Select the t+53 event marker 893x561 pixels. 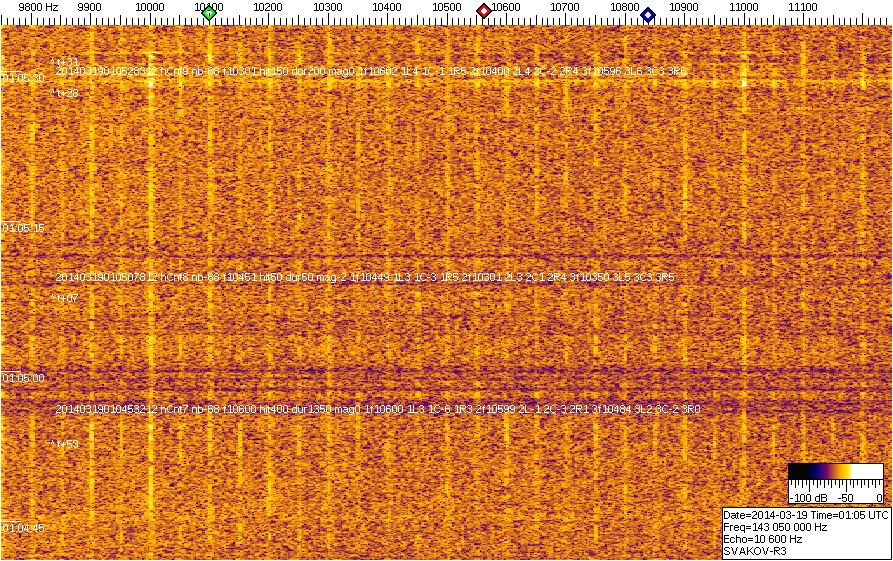pos(65,443)
